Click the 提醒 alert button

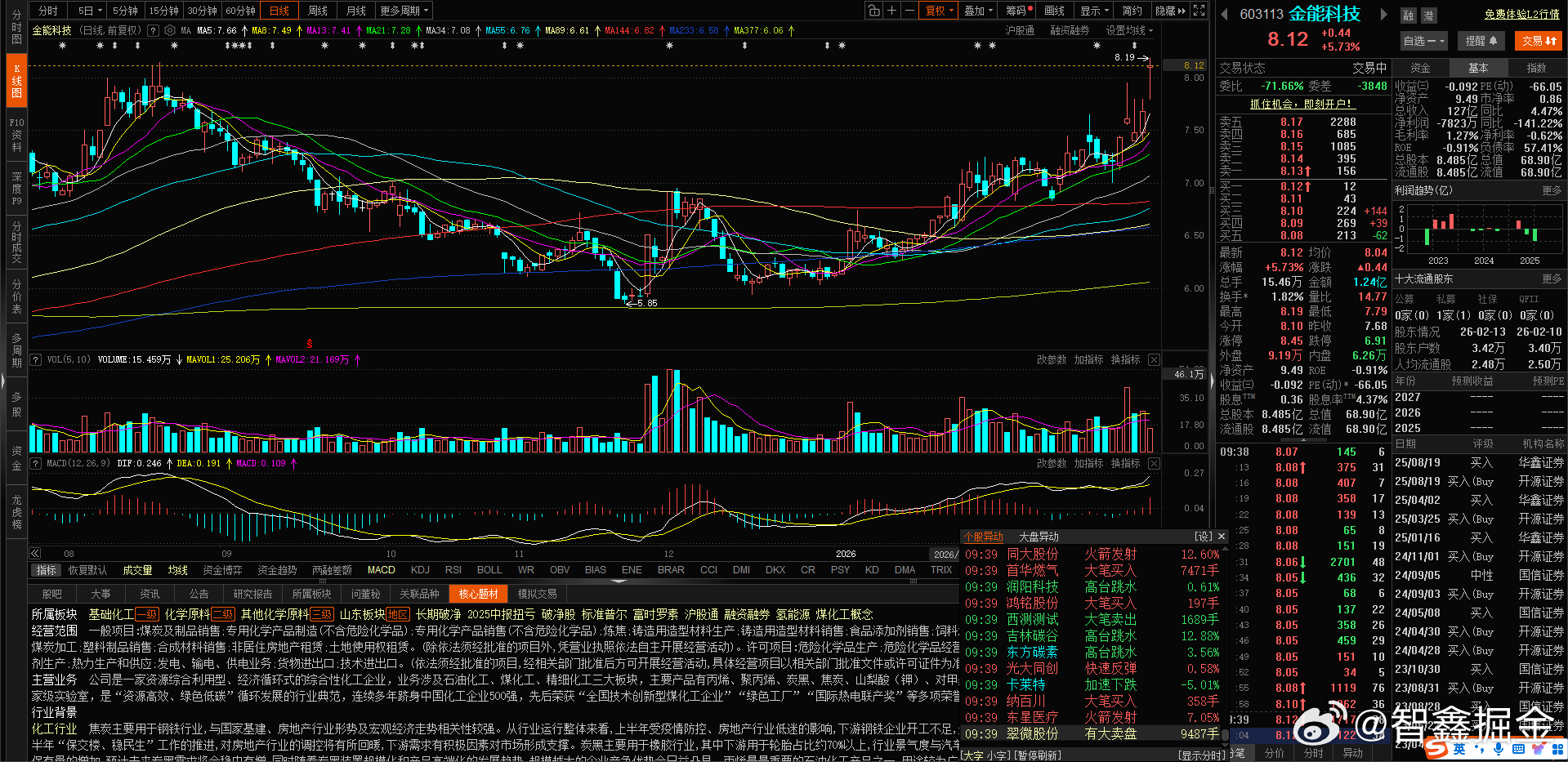point(1481,41)
